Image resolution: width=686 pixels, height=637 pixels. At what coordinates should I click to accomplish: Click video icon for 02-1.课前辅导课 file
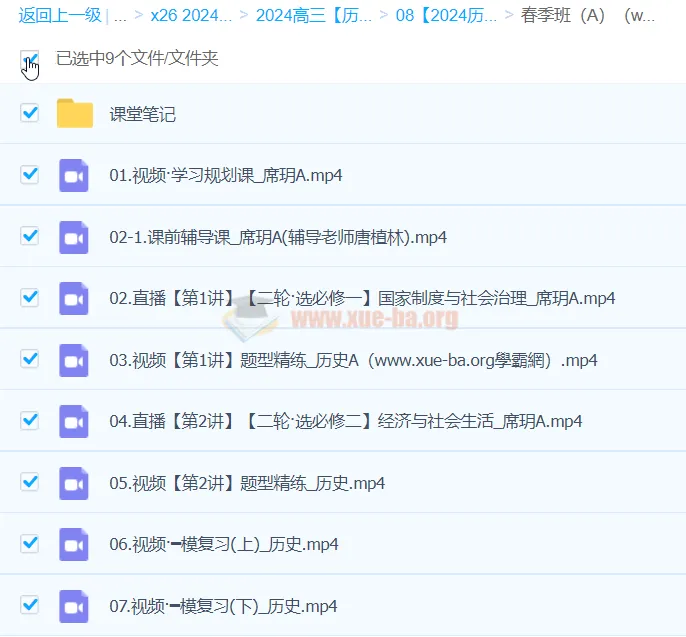click(x=74, y=237)
